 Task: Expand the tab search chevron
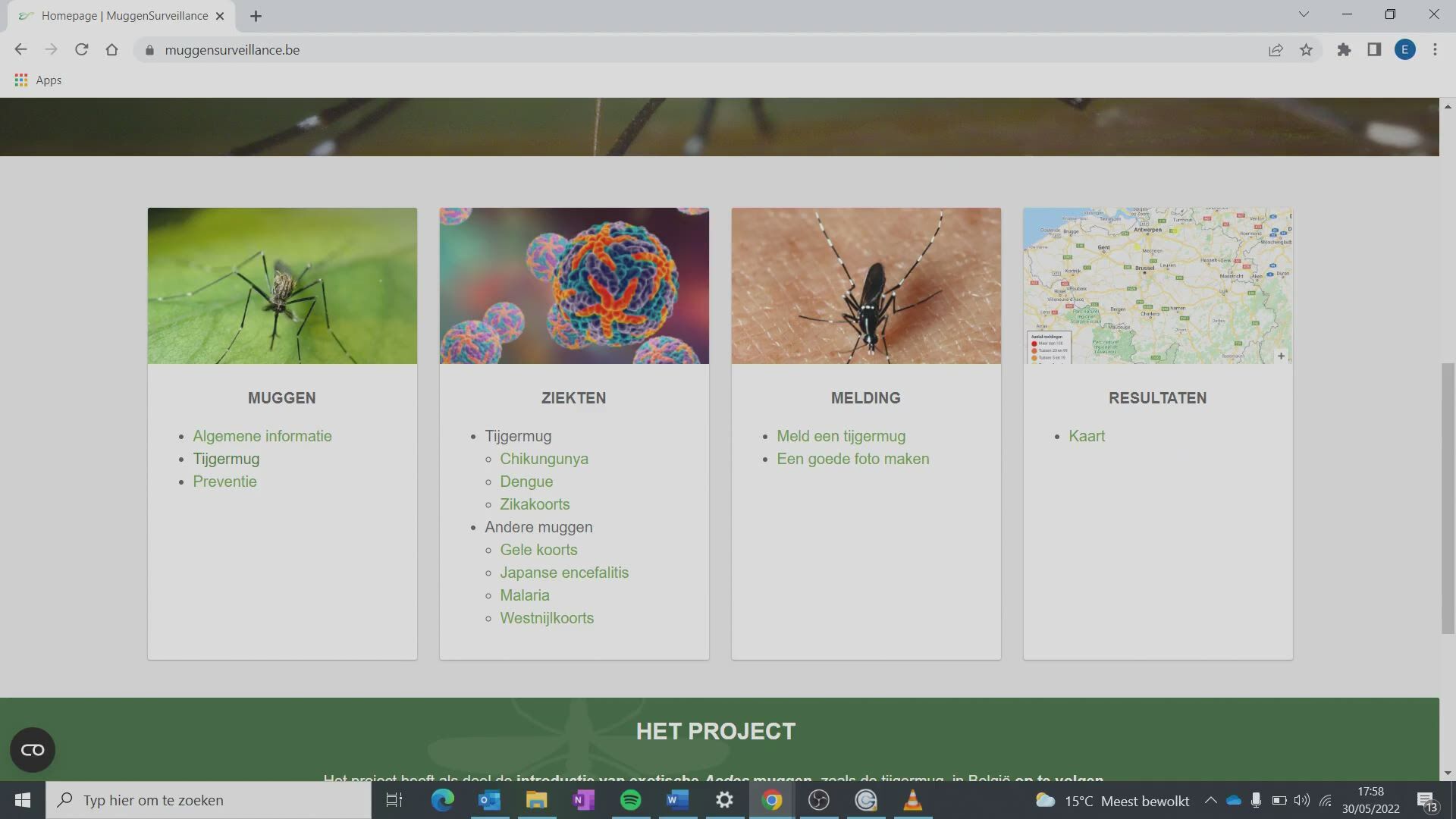[x=1304, y=14]
